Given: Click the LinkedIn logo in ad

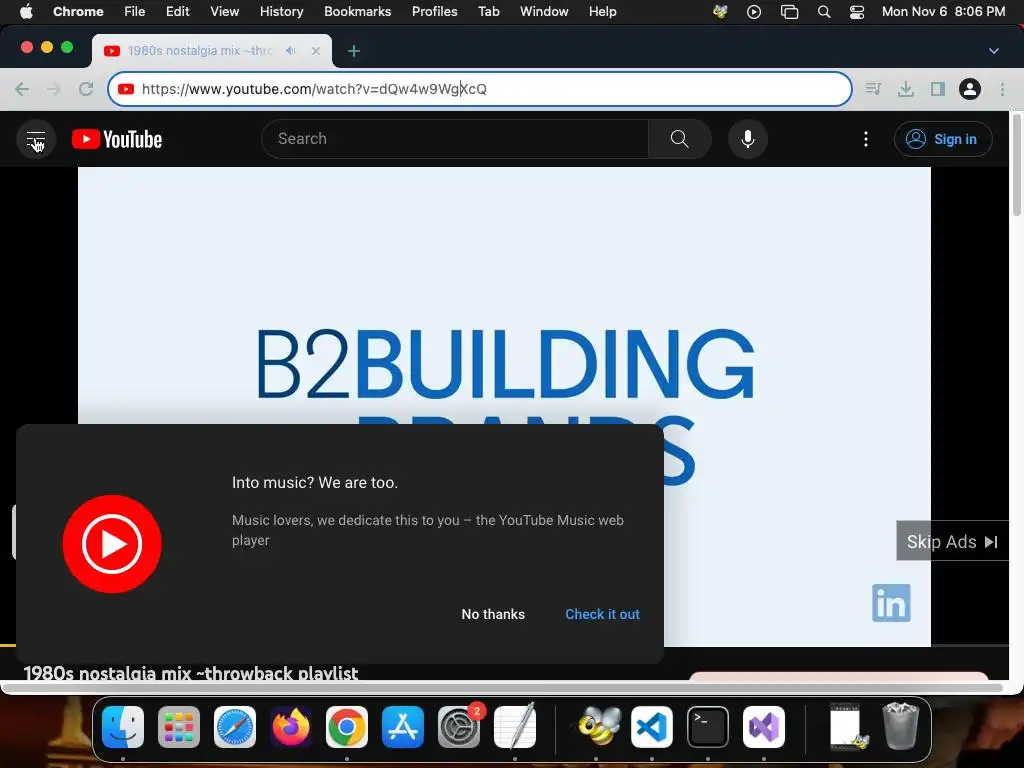Looking at the screenshot, I should coord(891,602).
